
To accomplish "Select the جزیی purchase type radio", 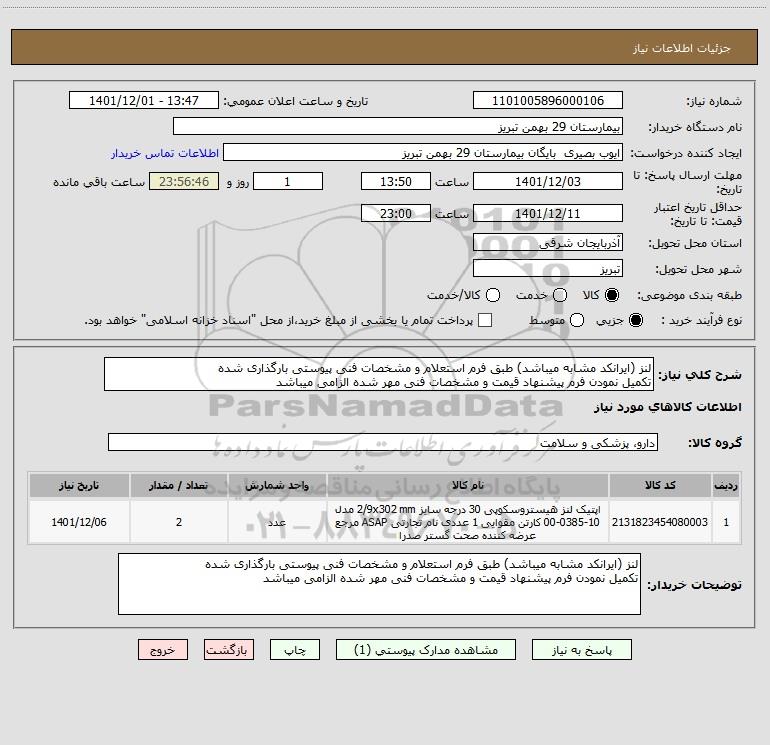I will pyautogui.click(x=636, y=320).
